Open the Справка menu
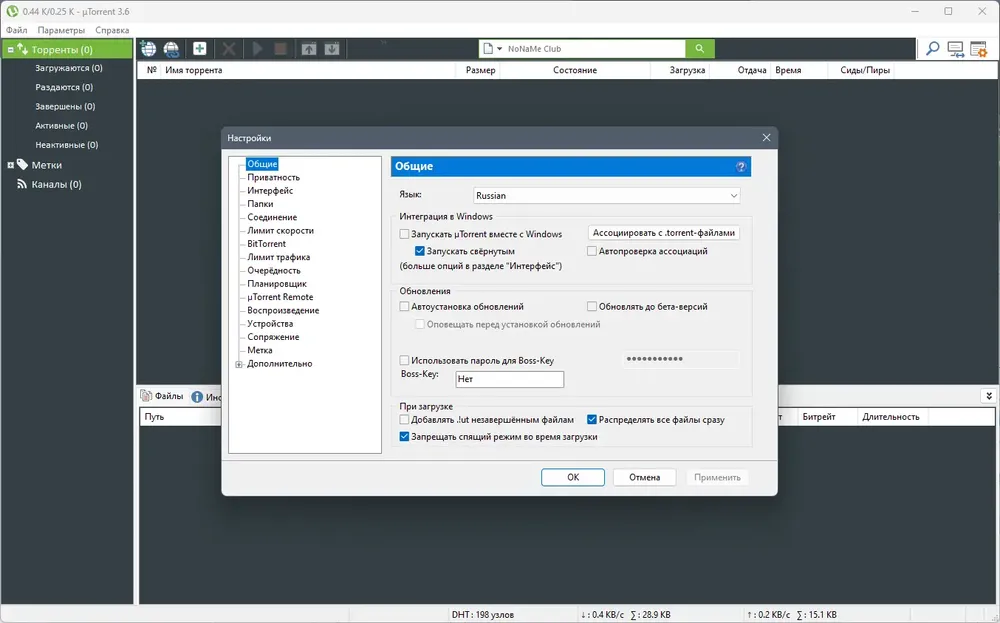The width and height of the screenshot is (1000, 623). point(112,30)
